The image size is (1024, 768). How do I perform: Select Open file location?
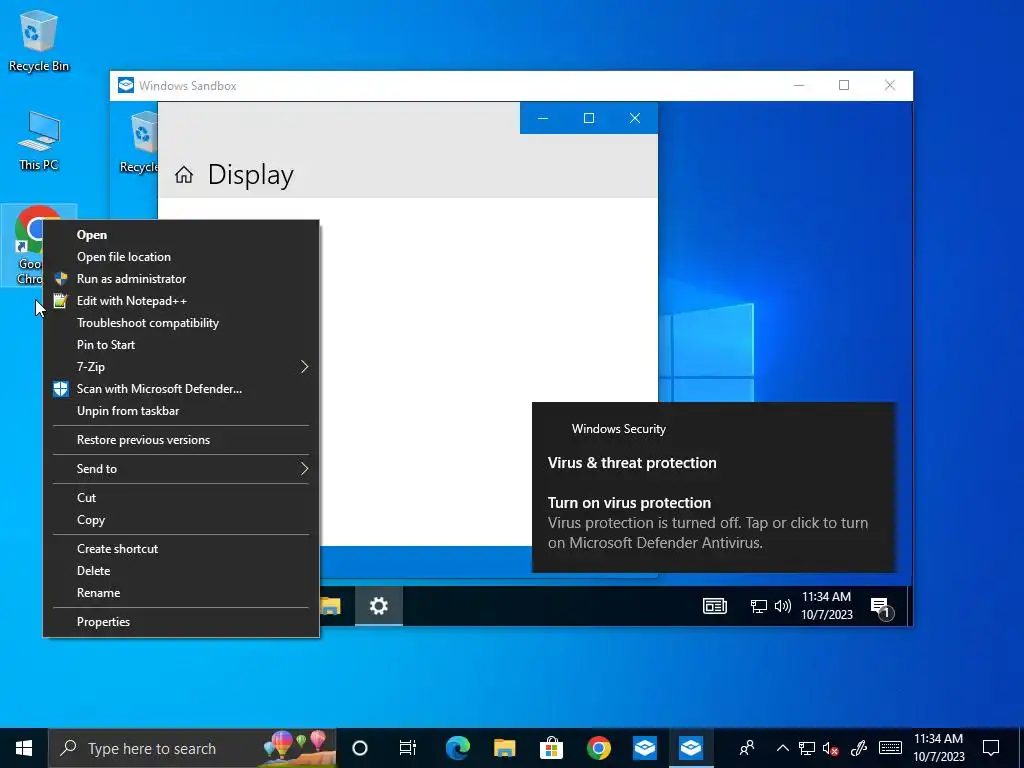pos(181,257)
